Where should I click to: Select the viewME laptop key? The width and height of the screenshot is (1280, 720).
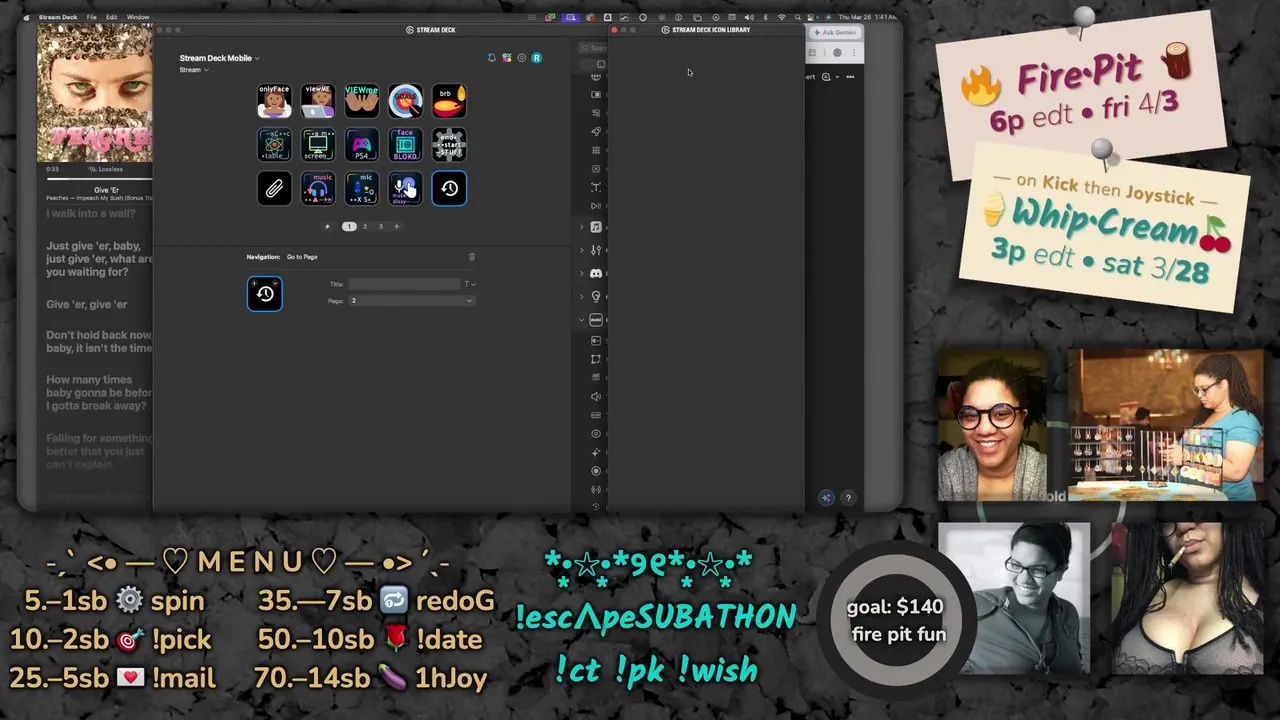318,101
